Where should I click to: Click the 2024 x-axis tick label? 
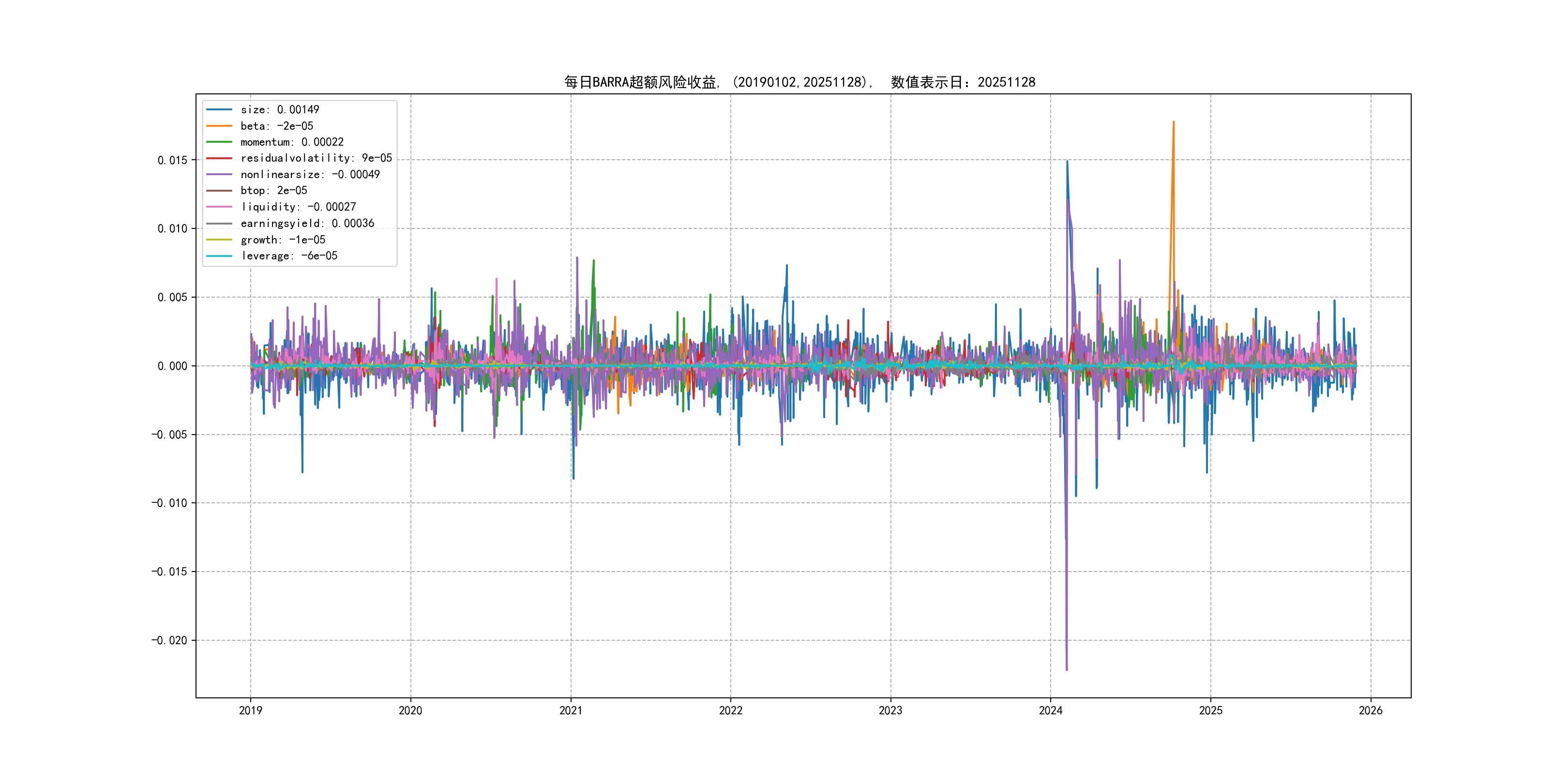(1051, 710)
